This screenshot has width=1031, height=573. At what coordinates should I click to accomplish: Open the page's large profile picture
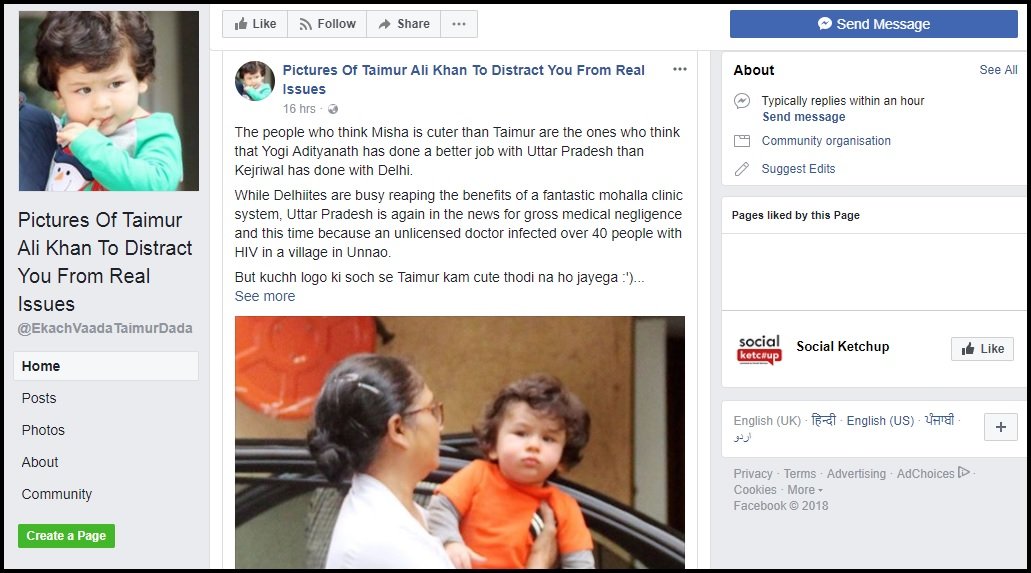pyautogui.click(x=108, y=101)
